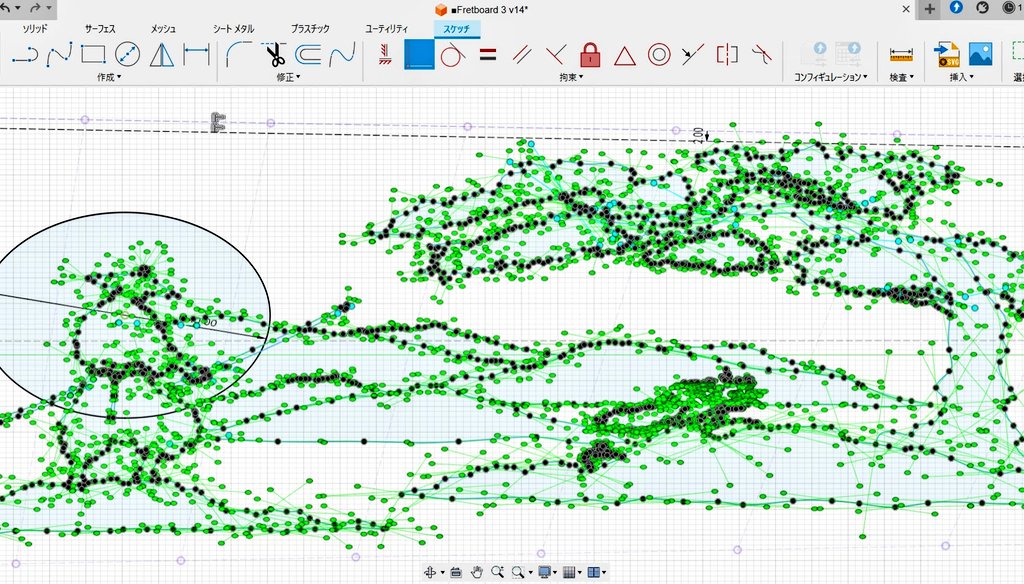
Task: Expand the 作成 menu
Action: pyautogui.click(x=109, y=77)
